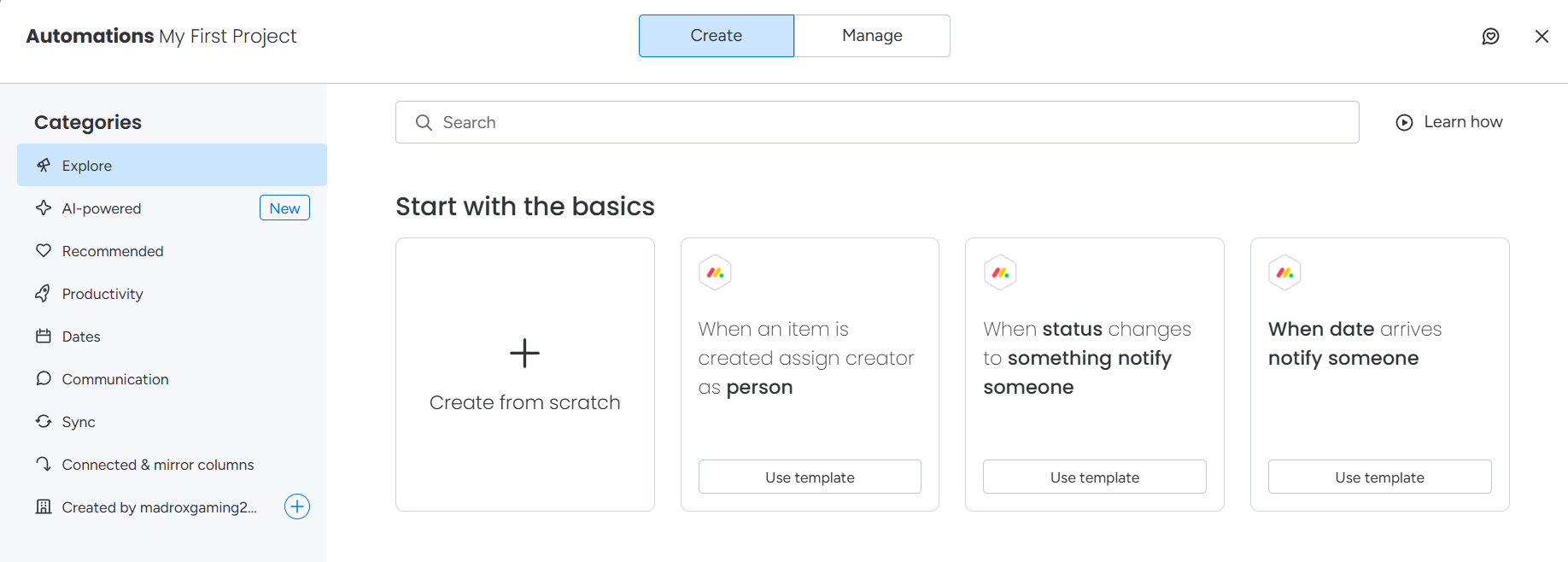The width and height of the screenshot is (1568, 562).
Task: Click monday logo on status changes template
Action: [1000, 272]
